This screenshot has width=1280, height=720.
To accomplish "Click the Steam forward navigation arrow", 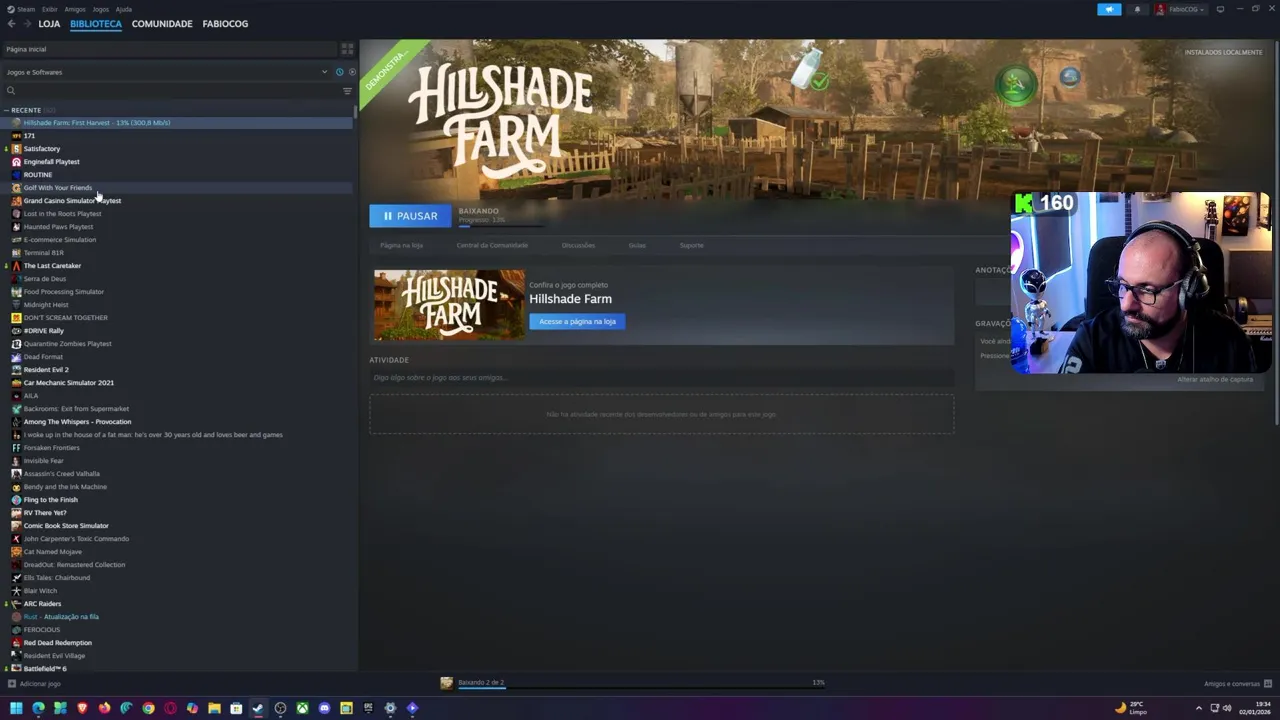I will (x=27, y=24).
